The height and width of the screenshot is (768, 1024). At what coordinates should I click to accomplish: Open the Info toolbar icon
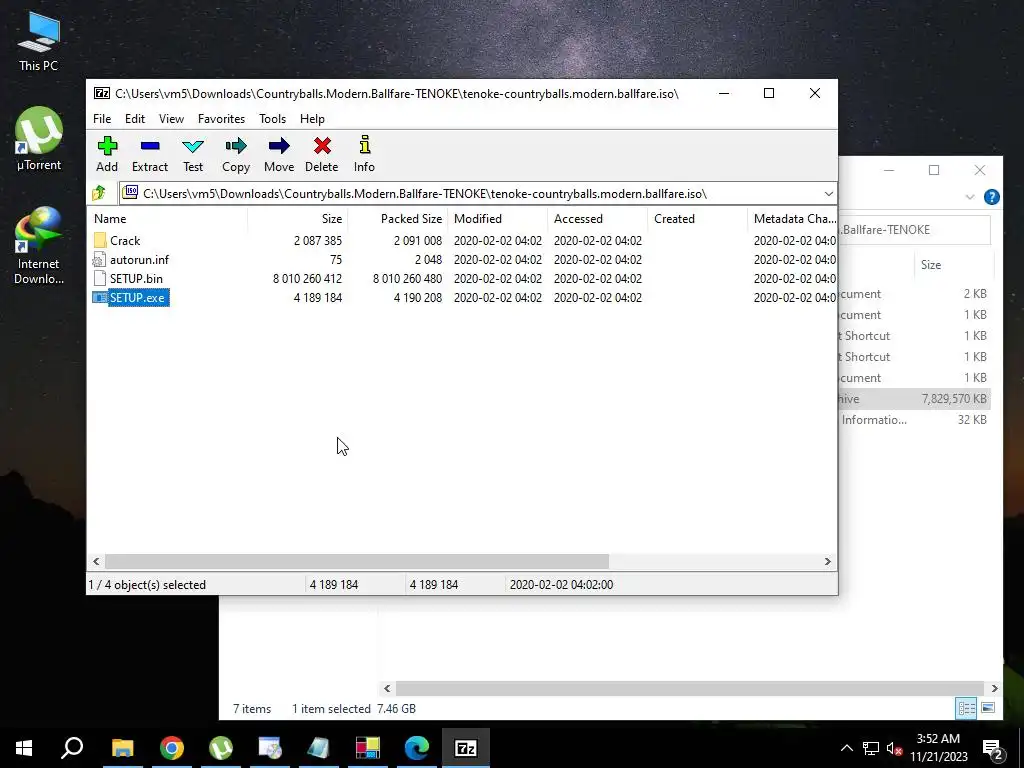[364, 154]
